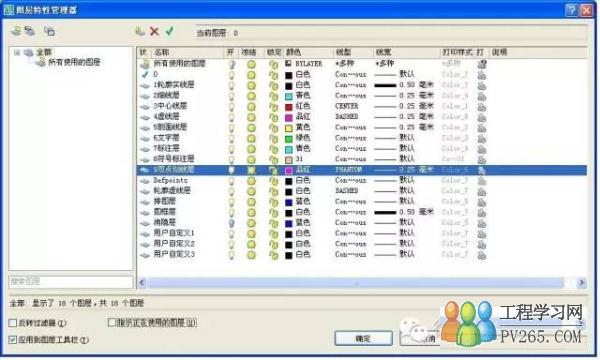Click the green check Set Current icon
Image resolution: width=600 pixels, height=360 pixels.
[x=170, y=31]
